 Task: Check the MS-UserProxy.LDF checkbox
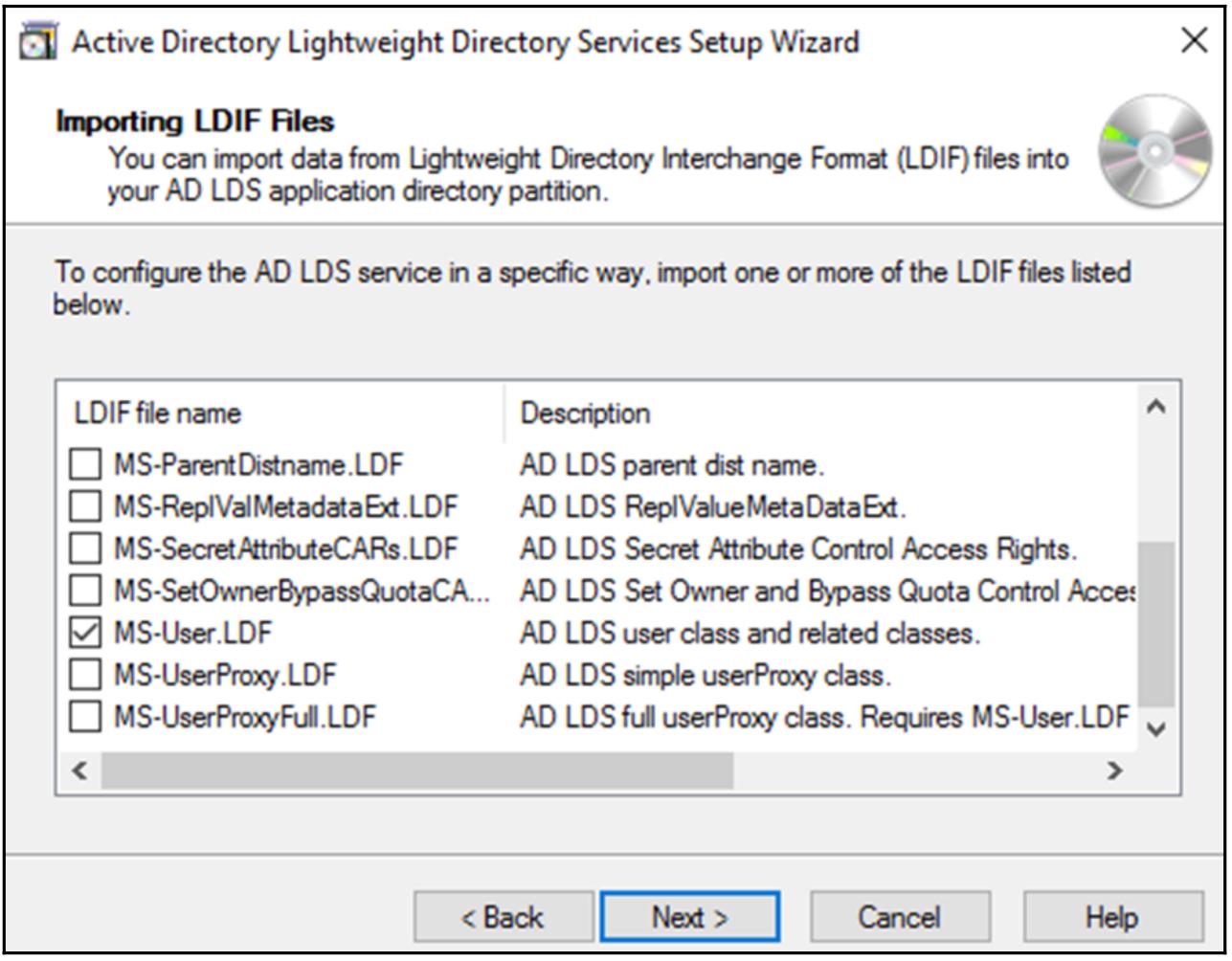[85, 675]
